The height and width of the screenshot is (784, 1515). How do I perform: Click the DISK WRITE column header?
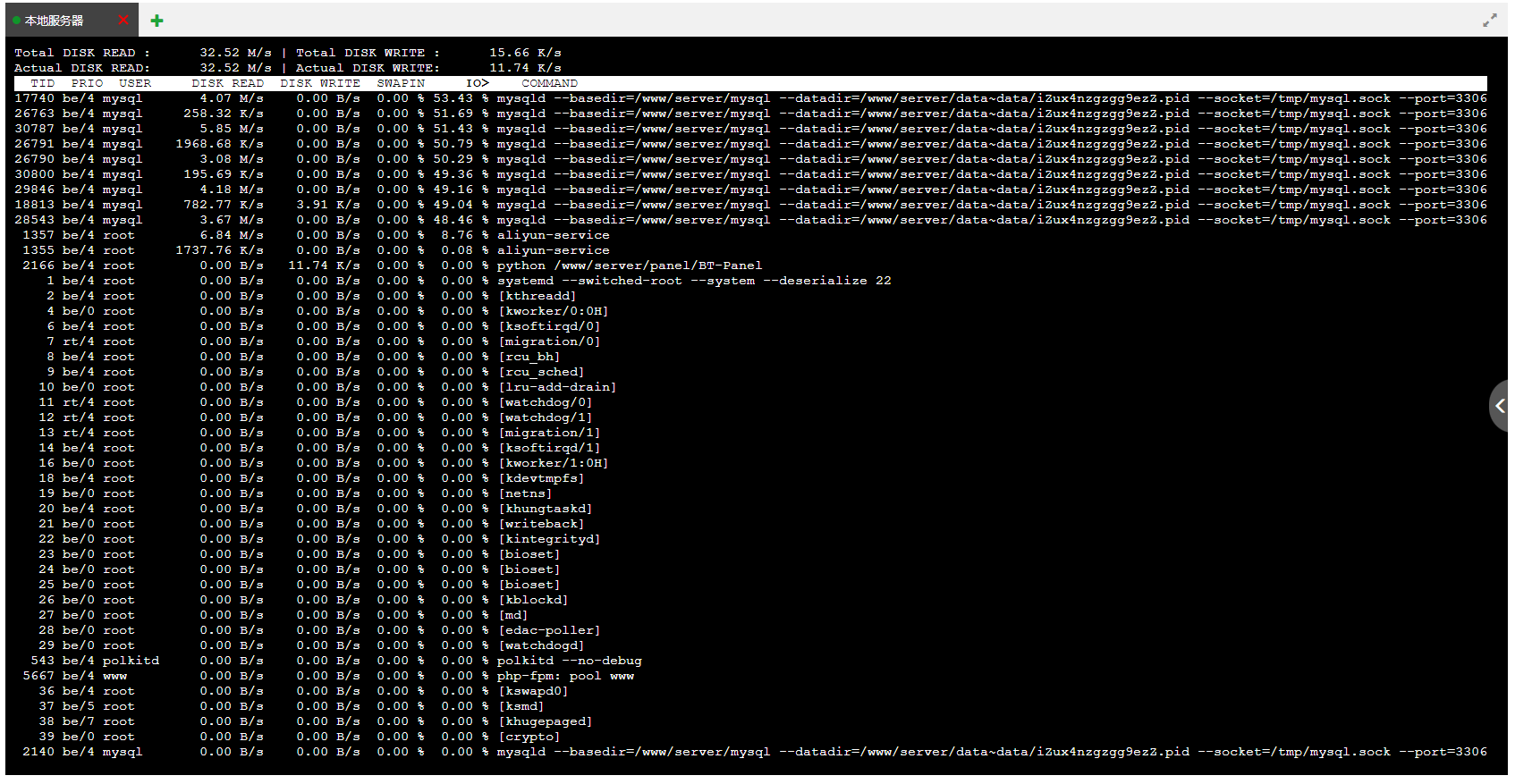[x=320, y=83]
